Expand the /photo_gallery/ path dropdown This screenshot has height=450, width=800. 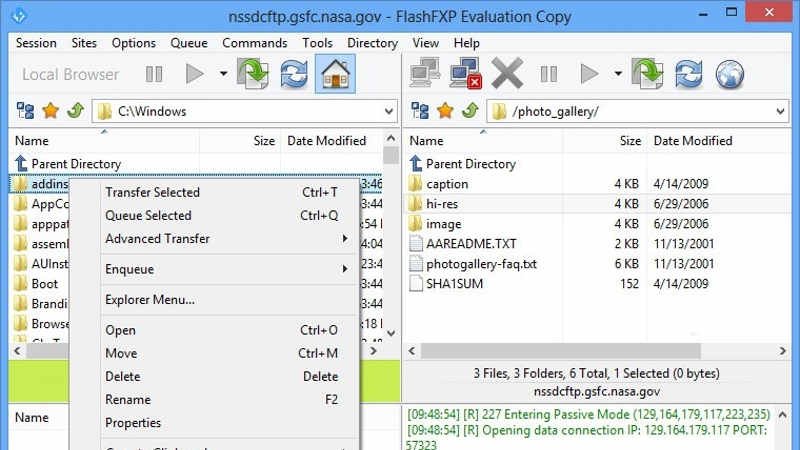point(781,111)
